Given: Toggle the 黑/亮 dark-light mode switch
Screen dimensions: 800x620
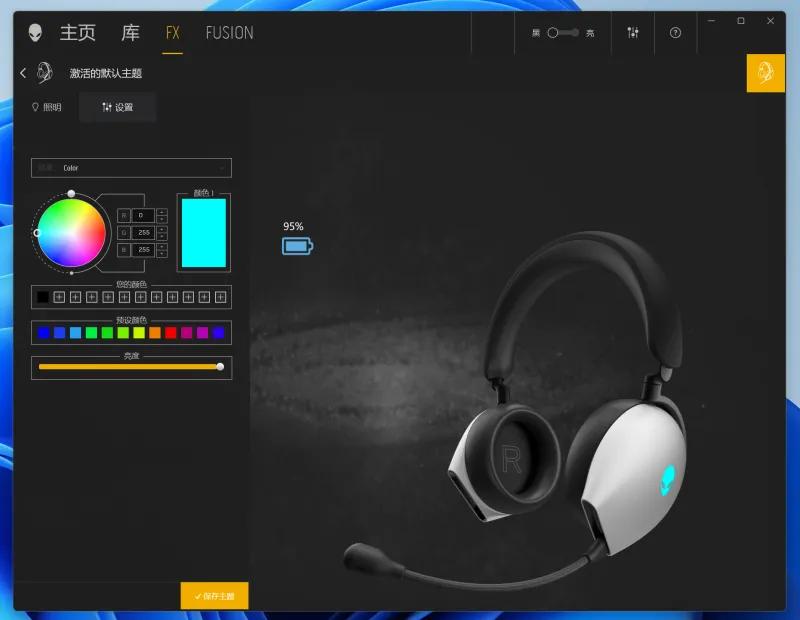Looking at the screenshot, I should pyautogui.click(x=562, y=32).
